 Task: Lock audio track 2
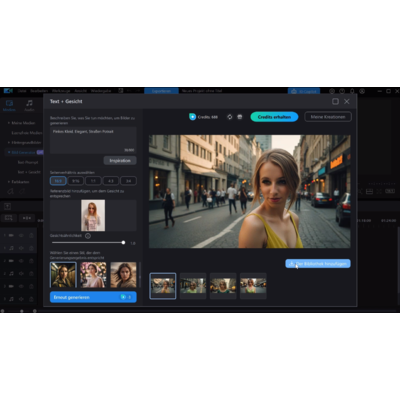[x=31, y=273]
